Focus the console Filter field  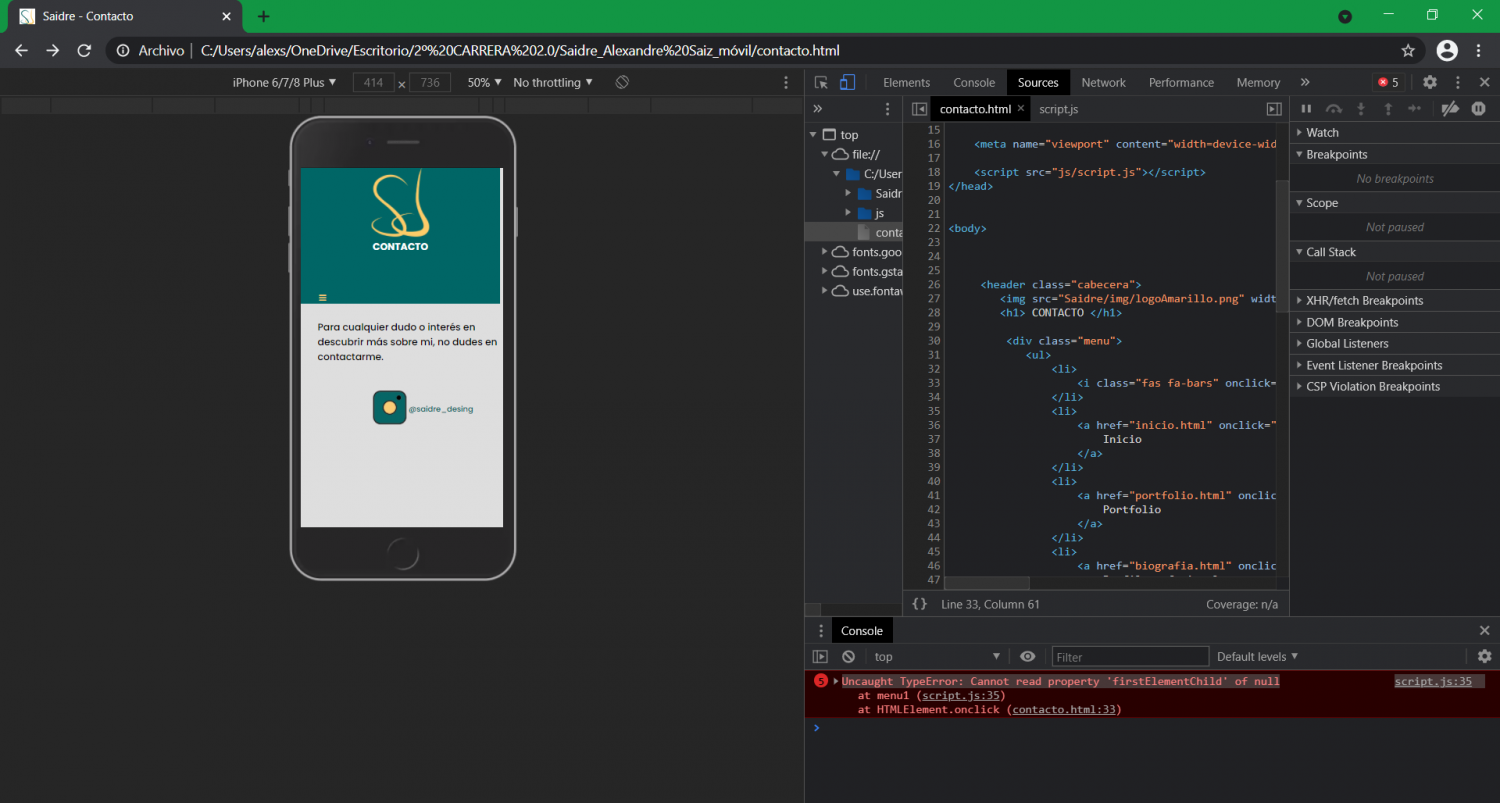pos(1130,657)
